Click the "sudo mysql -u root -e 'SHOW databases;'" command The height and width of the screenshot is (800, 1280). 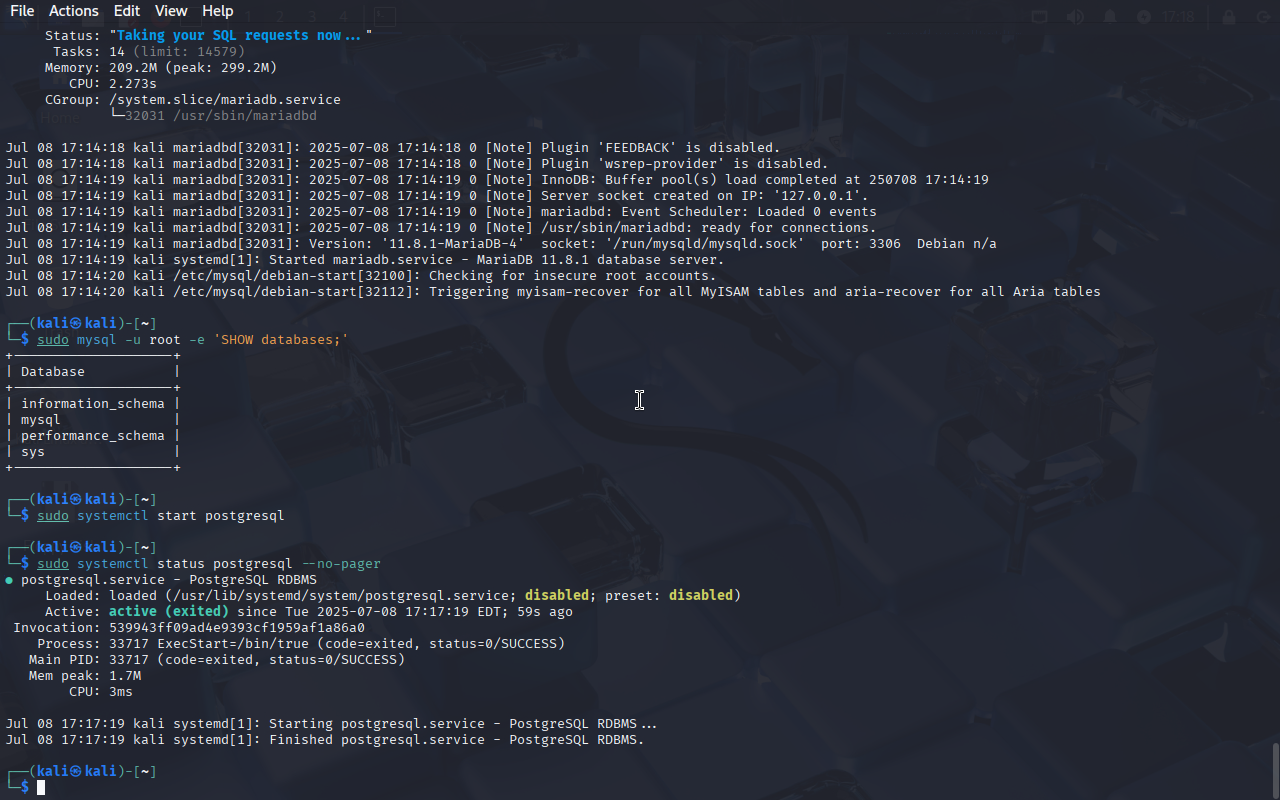[x=193, y=339]
